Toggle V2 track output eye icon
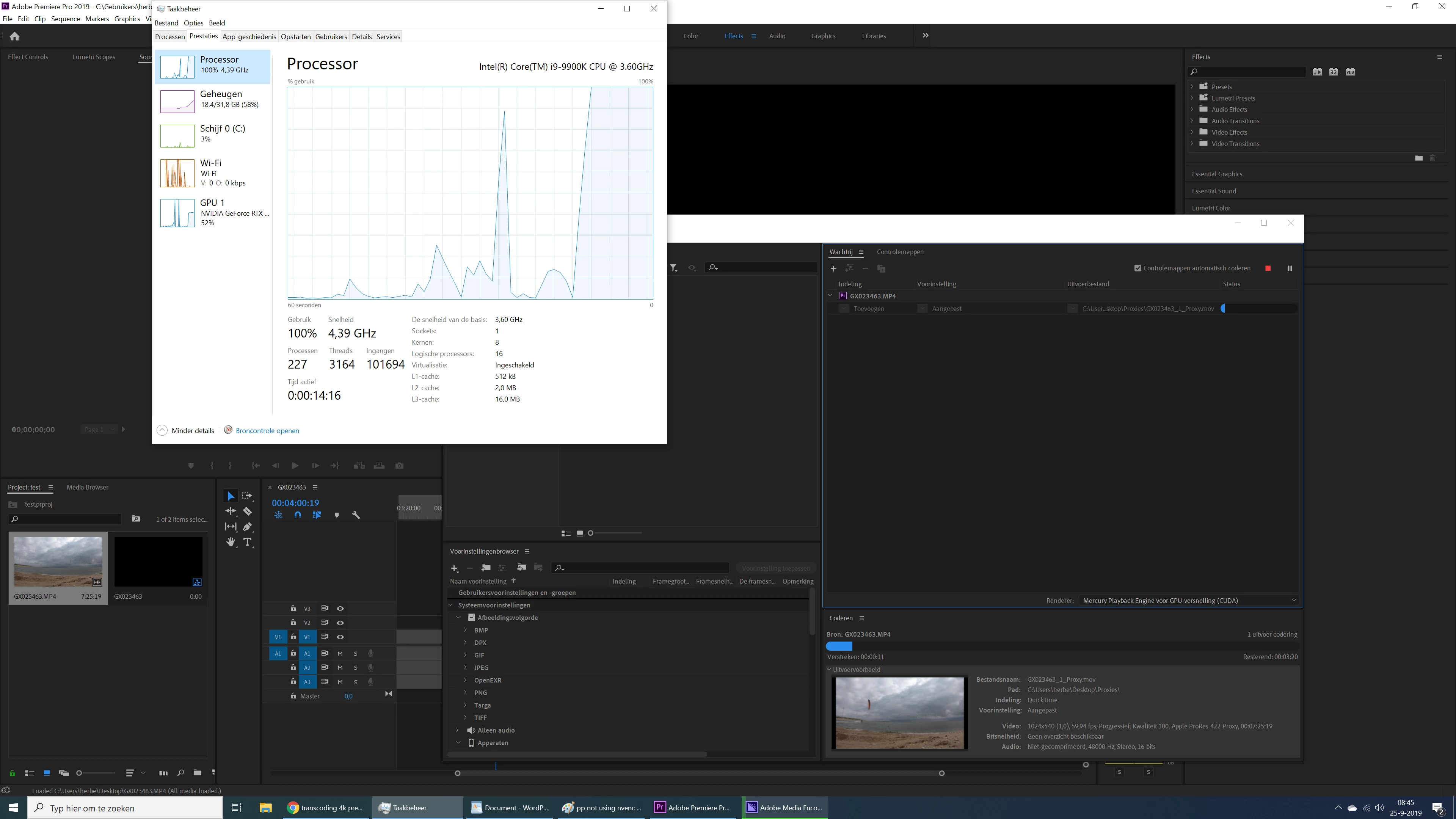The height and width of the screenshot is (819, 1456). click(340, 622)
